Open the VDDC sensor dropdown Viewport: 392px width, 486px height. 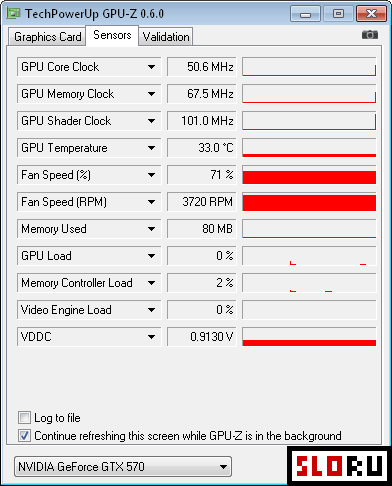click(151, 337)
